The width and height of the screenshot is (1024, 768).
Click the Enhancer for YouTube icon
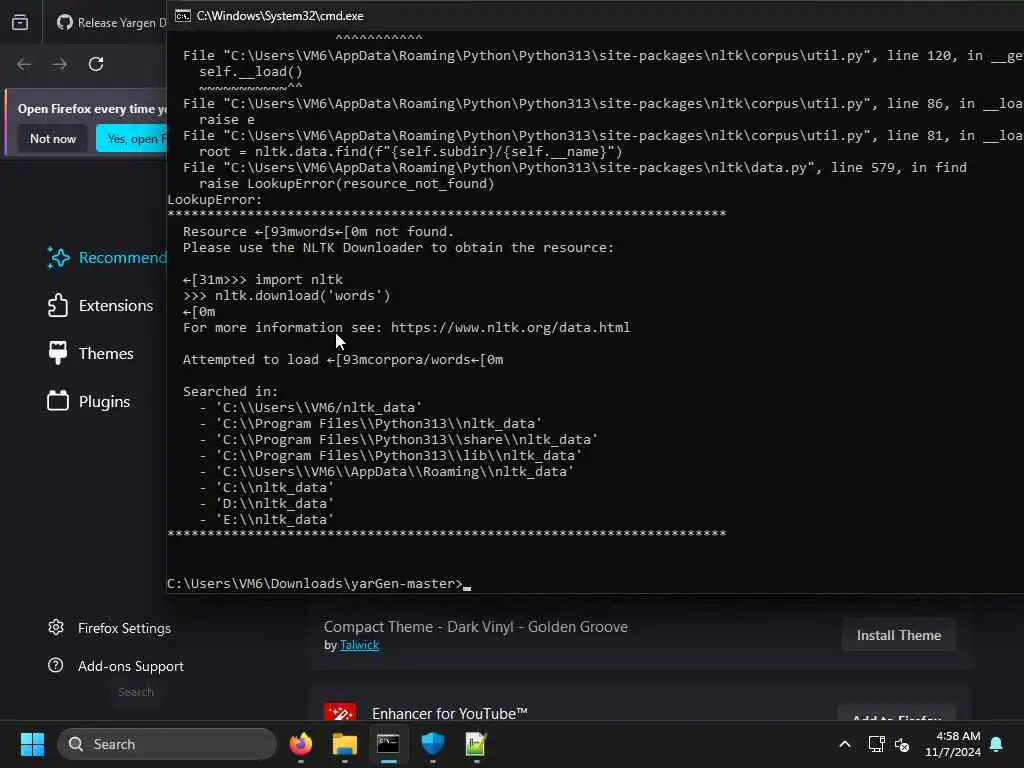pyautogui.click(x=340, y=712)
